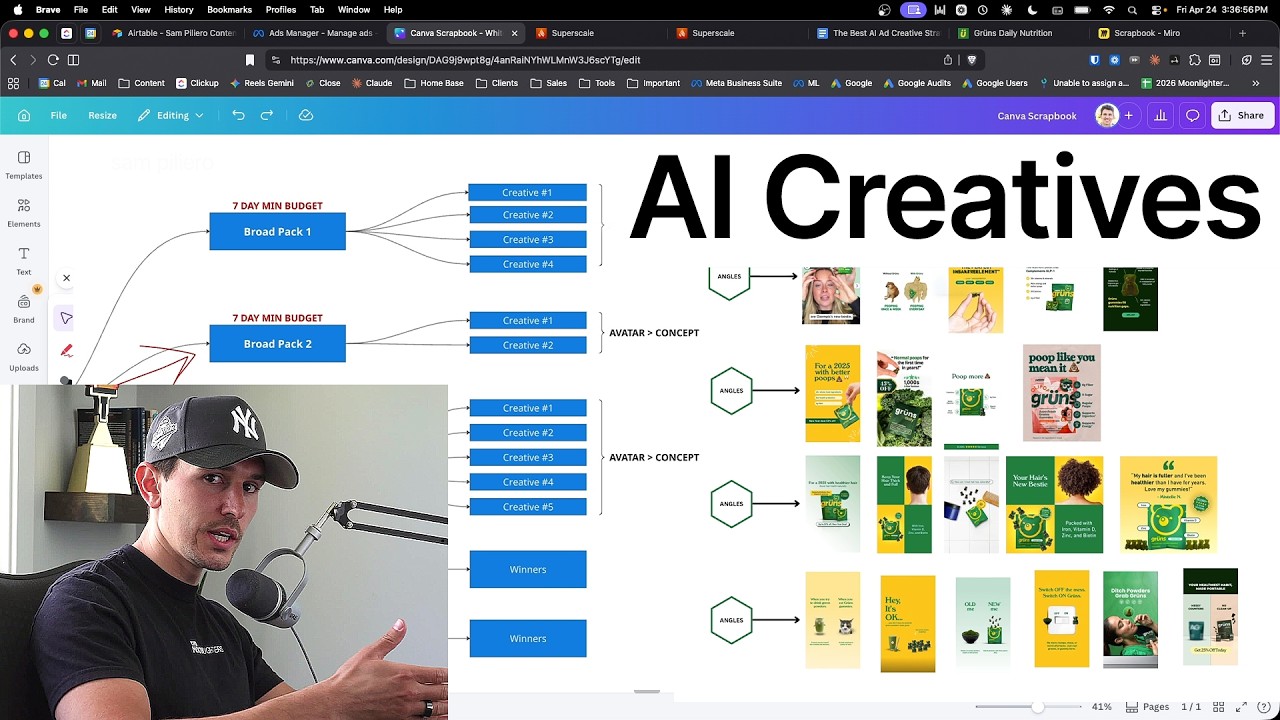Screen dimensions: 1280x720
Task: Open the help question mark button
Action: [1264, 707]
